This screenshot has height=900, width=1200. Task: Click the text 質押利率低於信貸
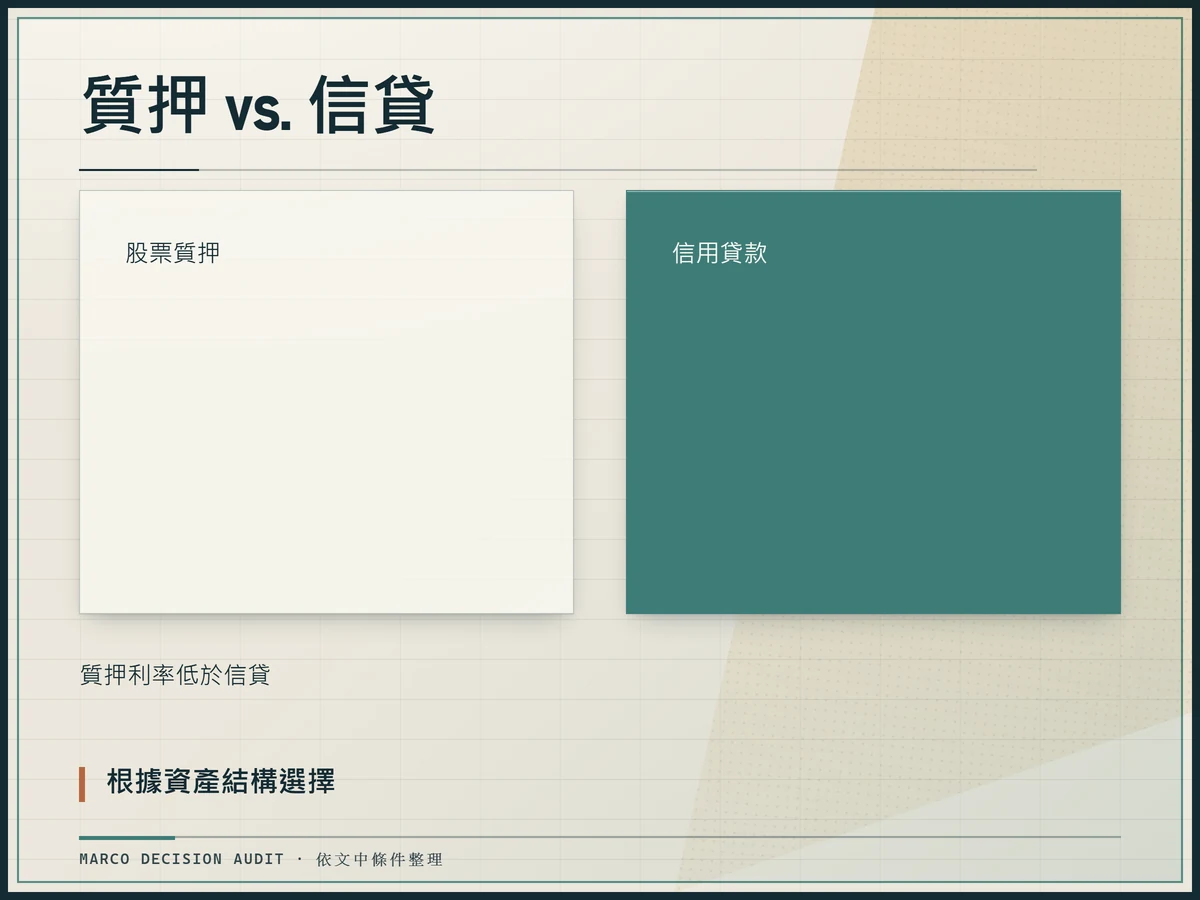[175, 675]
